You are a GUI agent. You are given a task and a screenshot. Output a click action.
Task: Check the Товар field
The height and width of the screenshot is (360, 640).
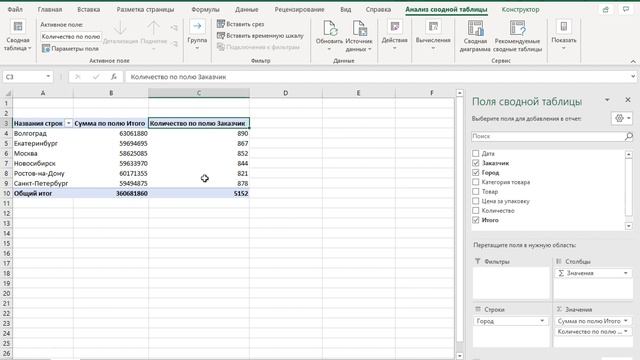coord(476,191)
